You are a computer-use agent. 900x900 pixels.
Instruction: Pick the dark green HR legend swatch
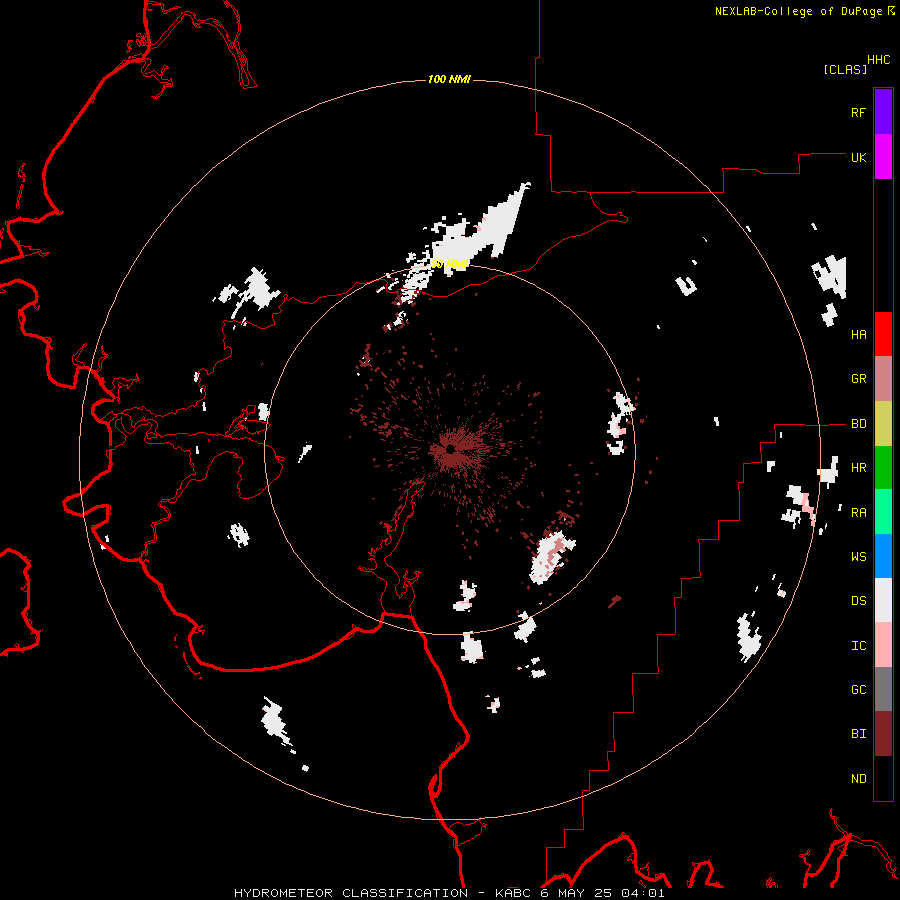883,467
